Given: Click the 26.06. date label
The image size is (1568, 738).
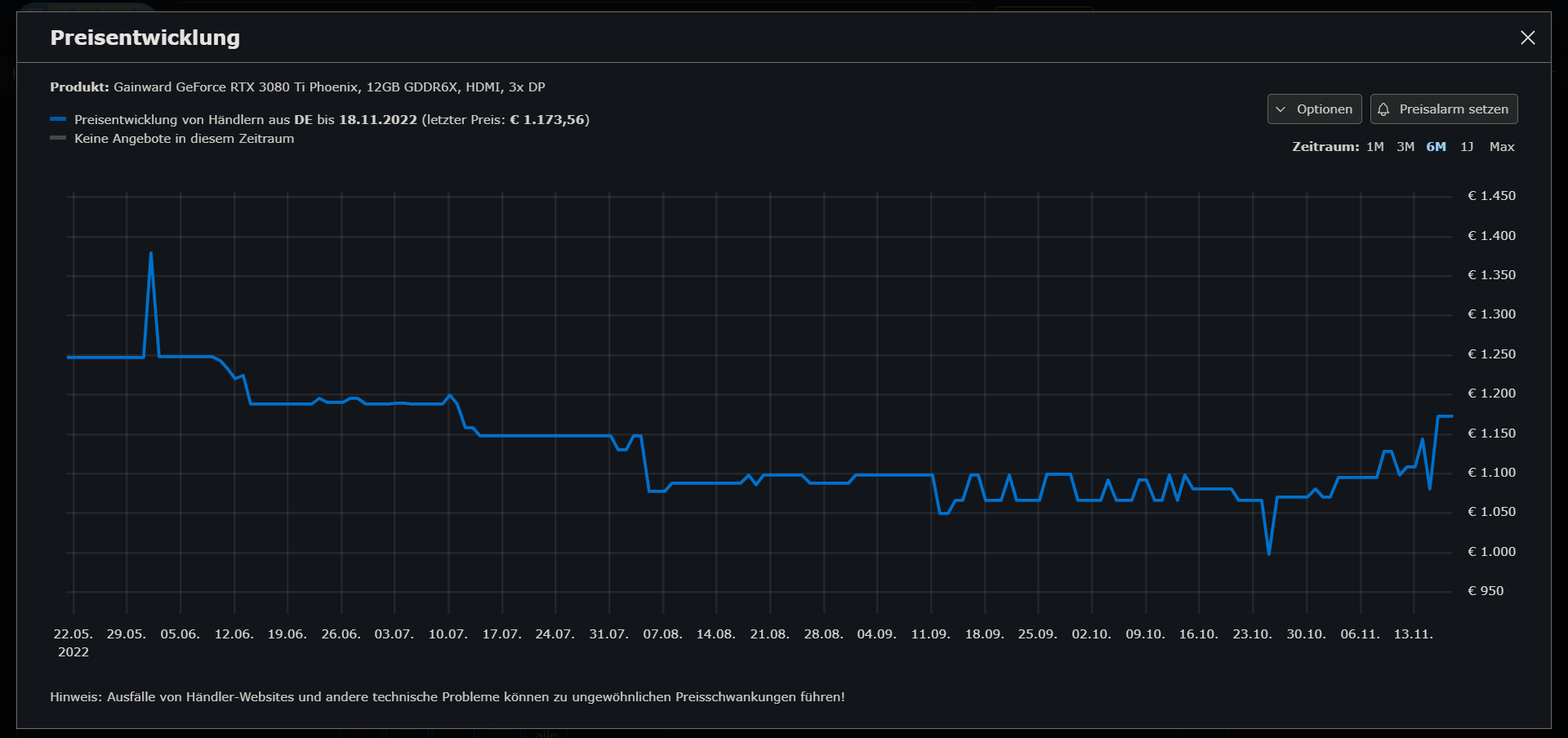Looking at the screenshot, I should pyautogui.click(x=341, y=634).
